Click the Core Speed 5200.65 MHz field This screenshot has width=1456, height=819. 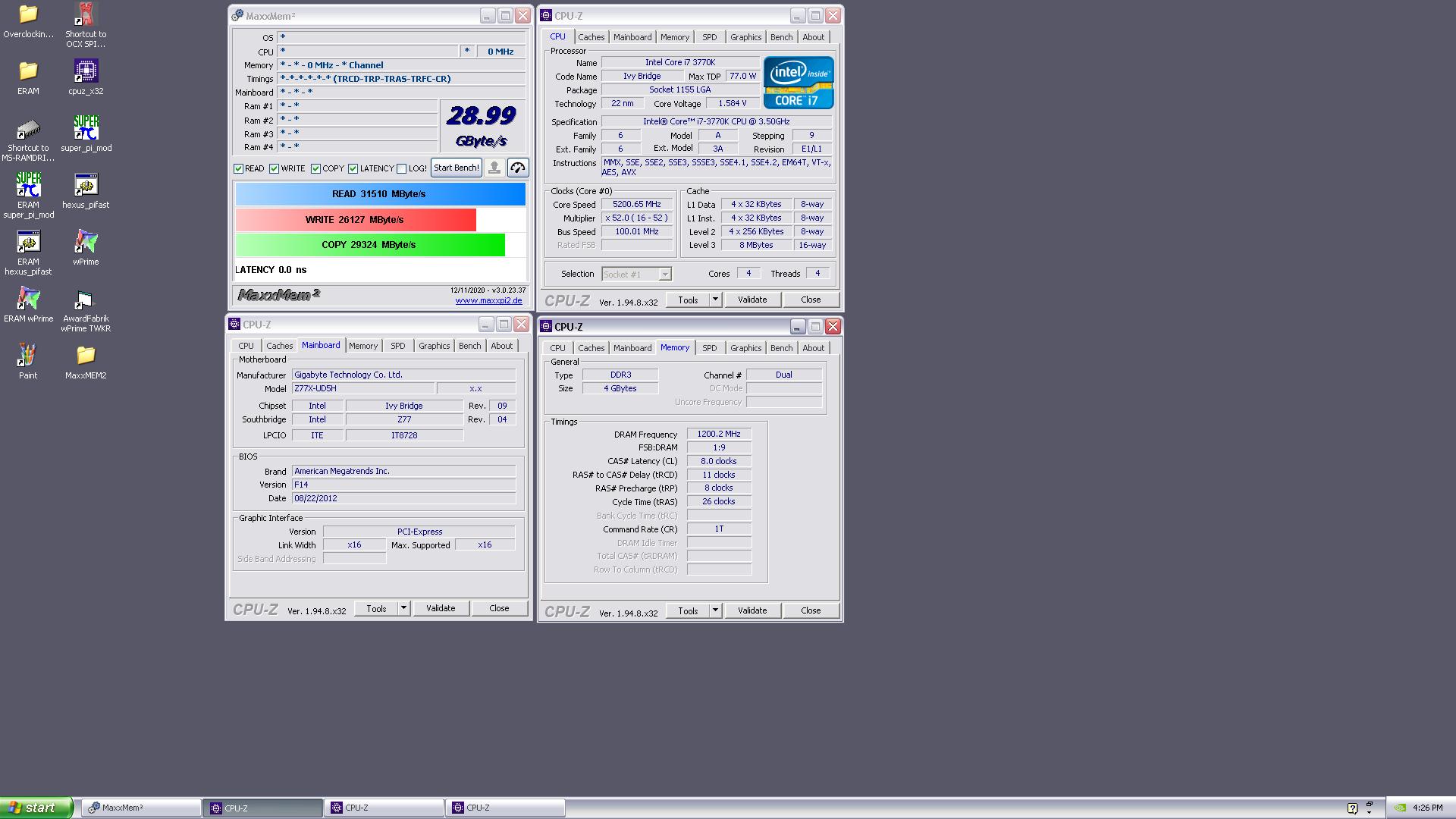coord(637,205)
